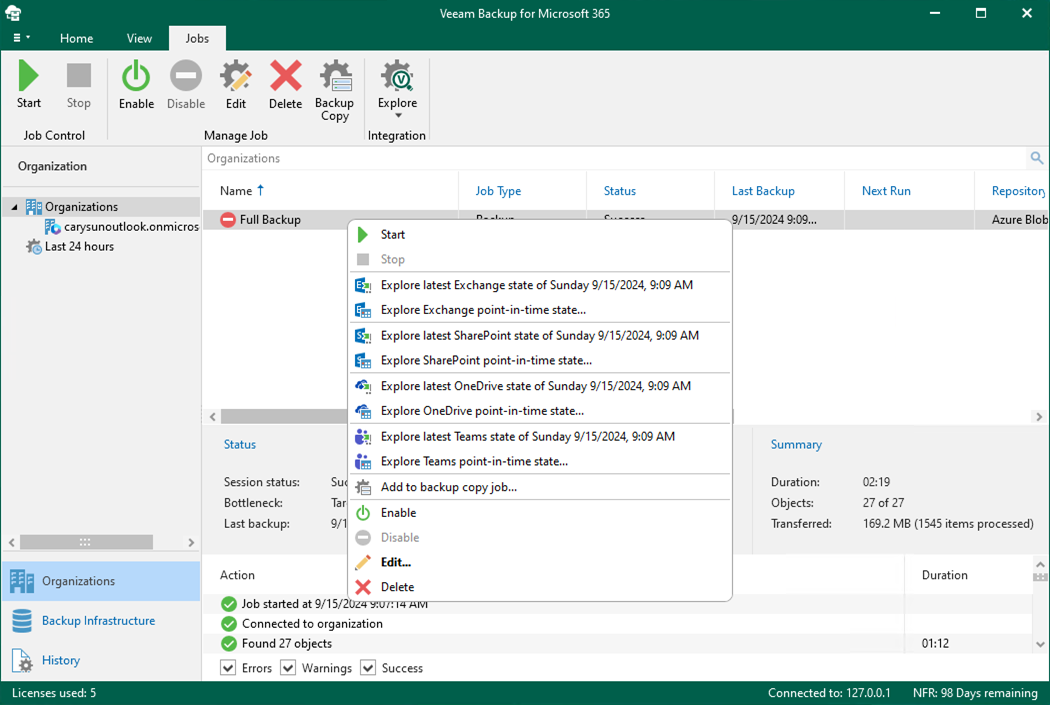Choose Start in the context menu
The image size is (1050, 705).
(540, 234)
